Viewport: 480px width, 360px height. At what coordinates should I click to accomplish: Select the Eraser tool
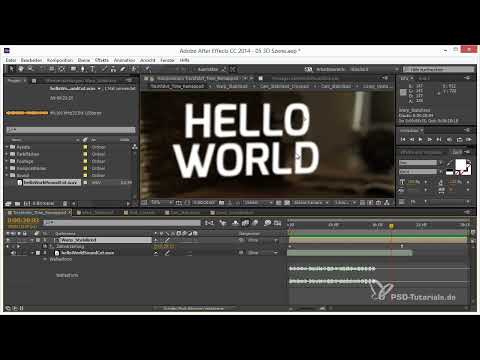pos(123,69)
